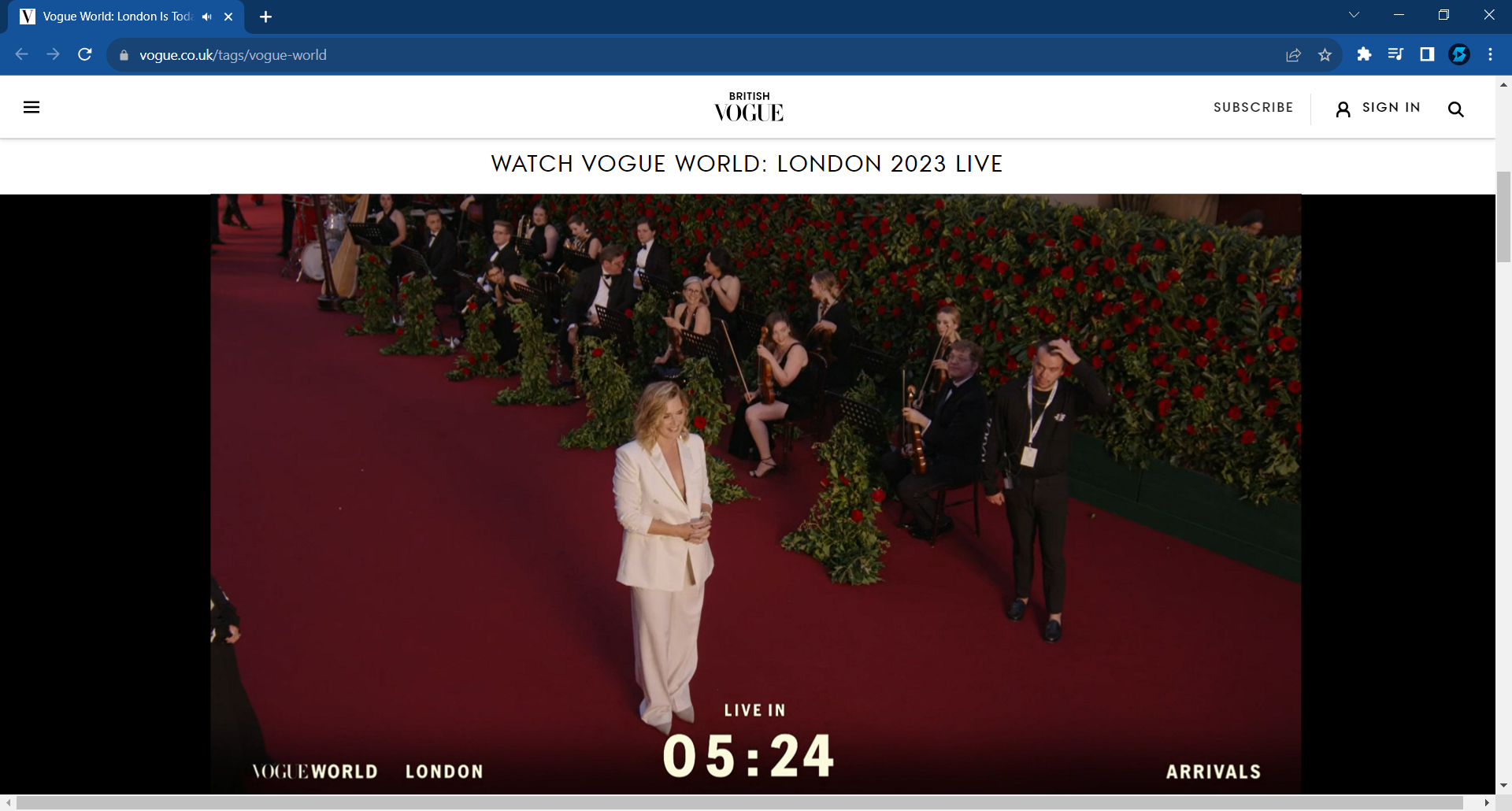This screenshot has width=1512, height=811.
Task: Close the Vogue World tab
Action: pos(228,17)
